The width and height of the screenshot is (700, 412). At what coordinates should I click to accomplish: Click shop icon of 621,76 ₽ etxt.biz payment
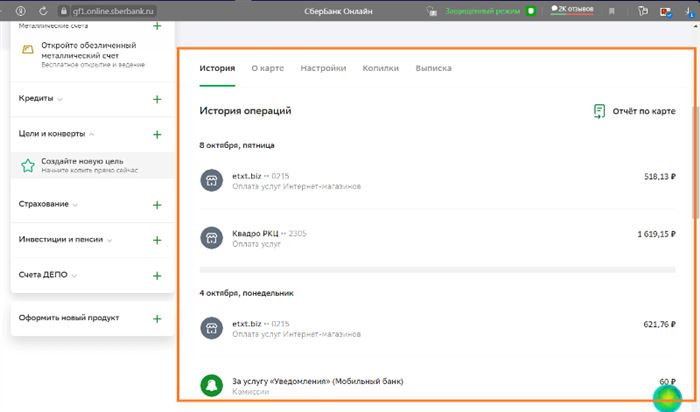pyautogui.click(x=212, y=328)
